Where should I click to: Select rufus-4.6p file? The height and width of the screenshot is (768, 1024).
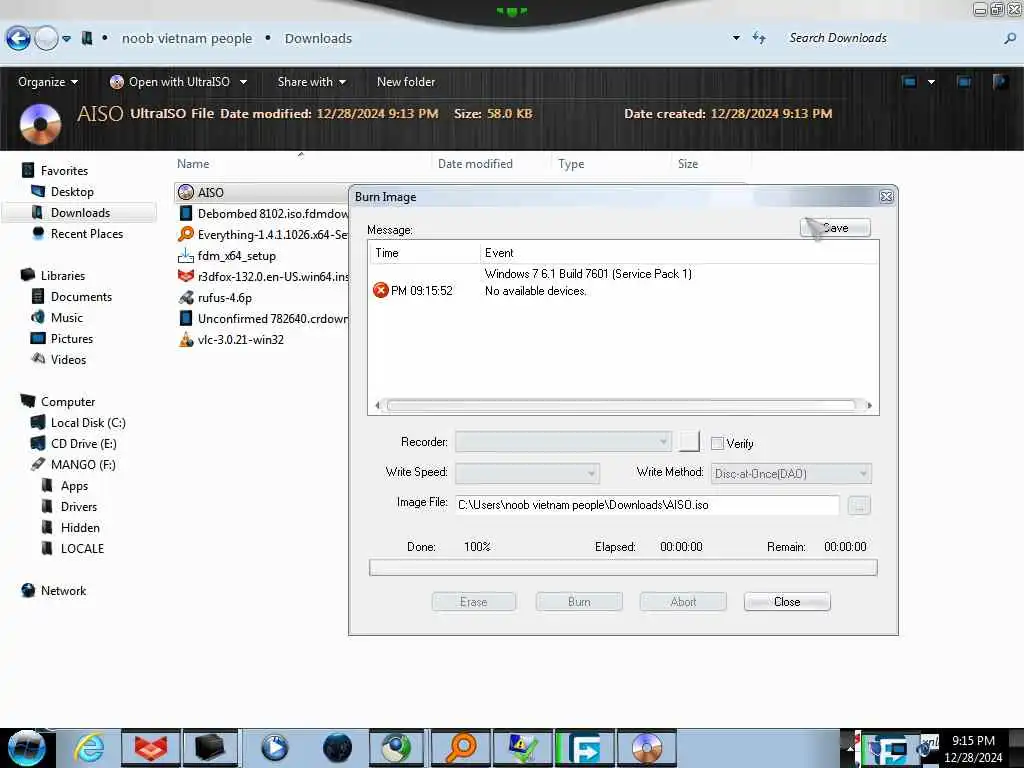point(215,297)
